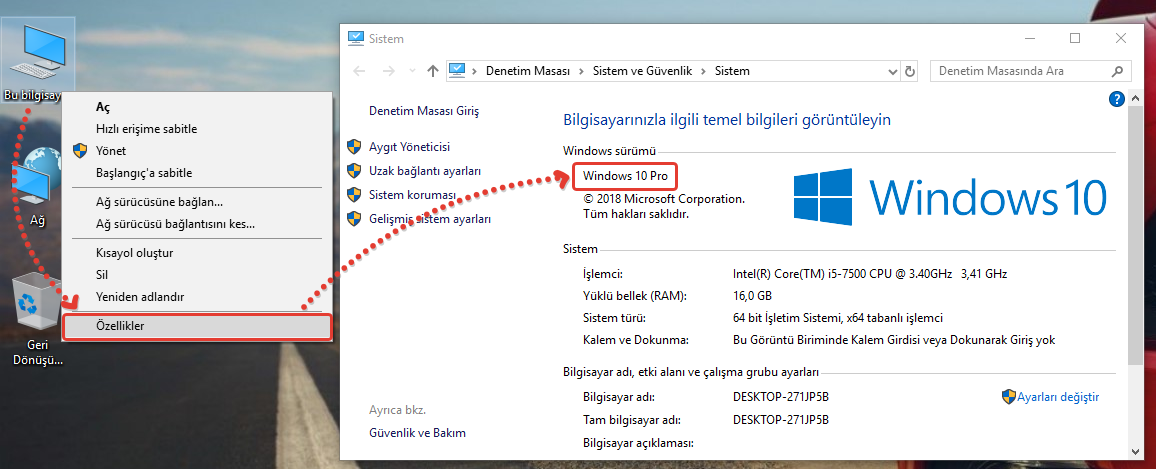Click Kısayol oluştur menu entry
Screen dimensions: 1156x469
[135, 253]
